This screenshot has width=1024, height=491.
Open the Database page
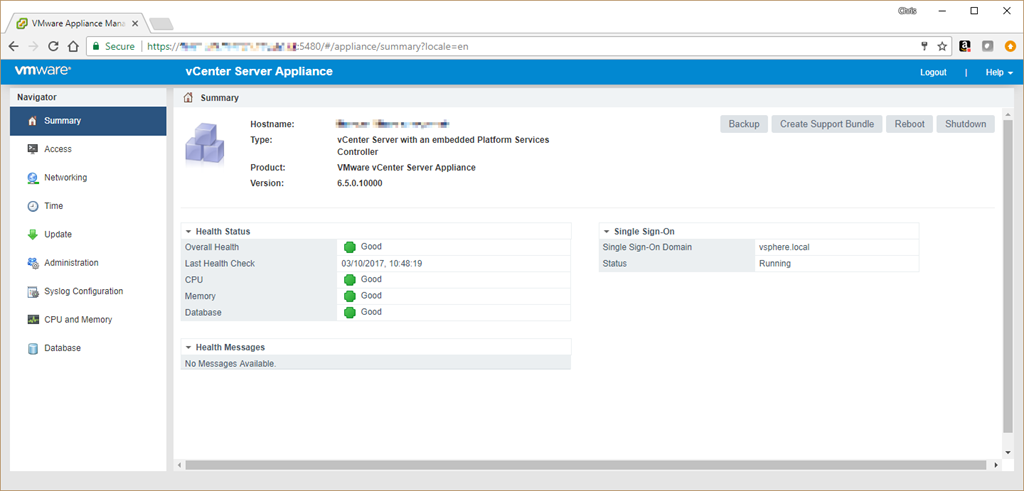click(88, 349)
